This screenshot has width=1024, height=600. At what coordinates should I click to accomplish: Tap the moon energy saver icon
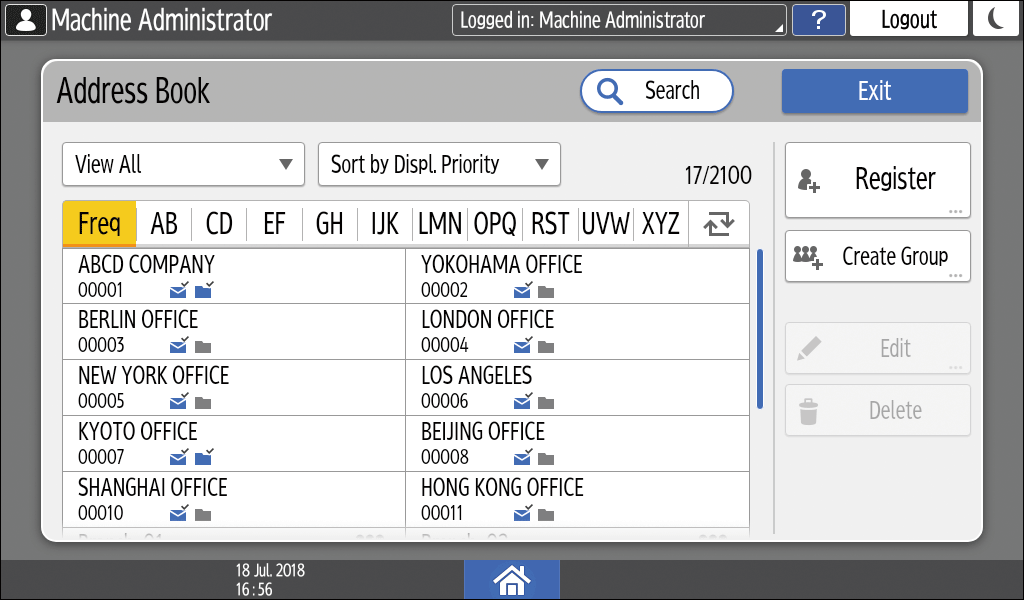(996, 19)
